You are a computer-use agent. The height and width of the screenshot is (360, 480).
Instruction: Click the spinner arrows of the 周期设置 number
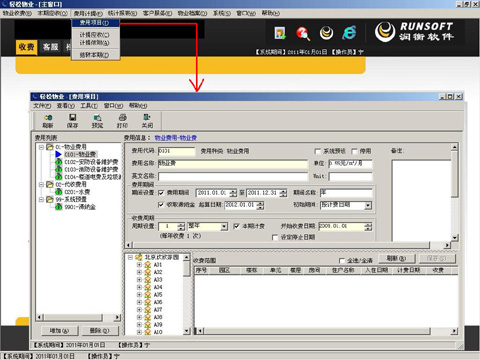pos(181,227)
